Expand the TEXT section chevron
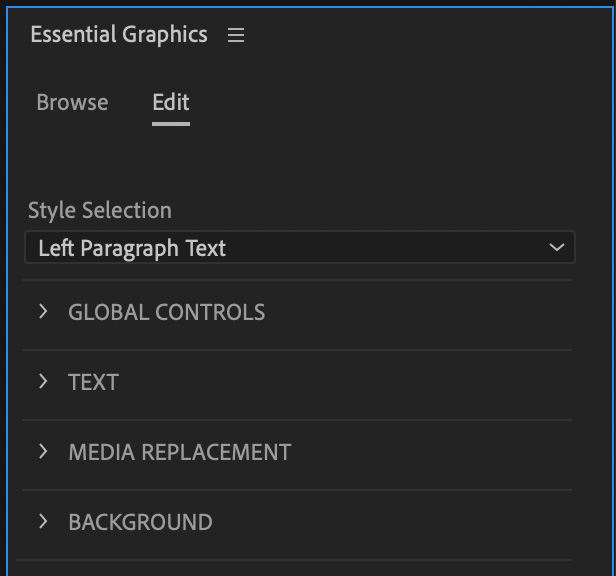Screen dimensions: 616x576 (43, 382)
